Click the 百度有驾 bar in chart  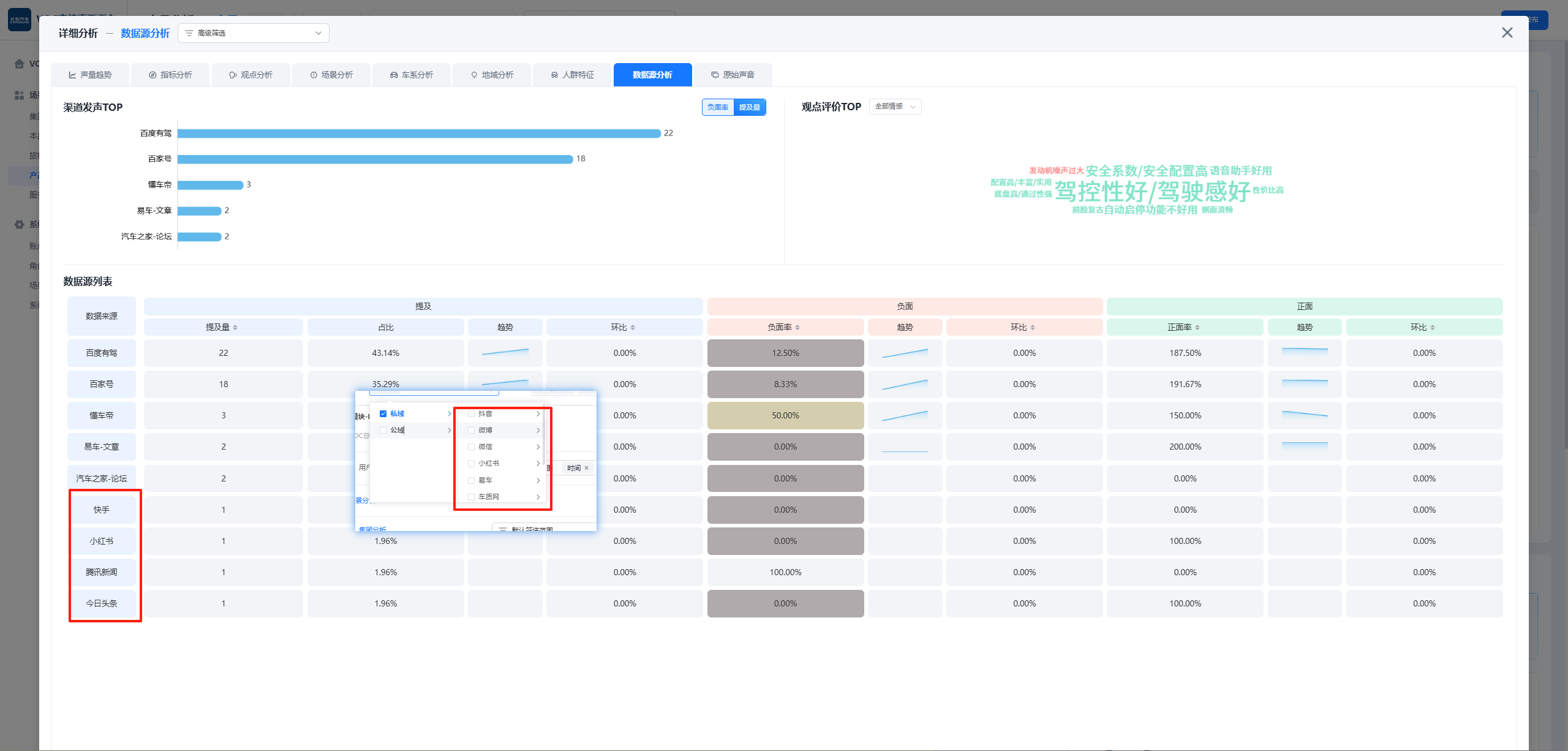coord(419,134)
